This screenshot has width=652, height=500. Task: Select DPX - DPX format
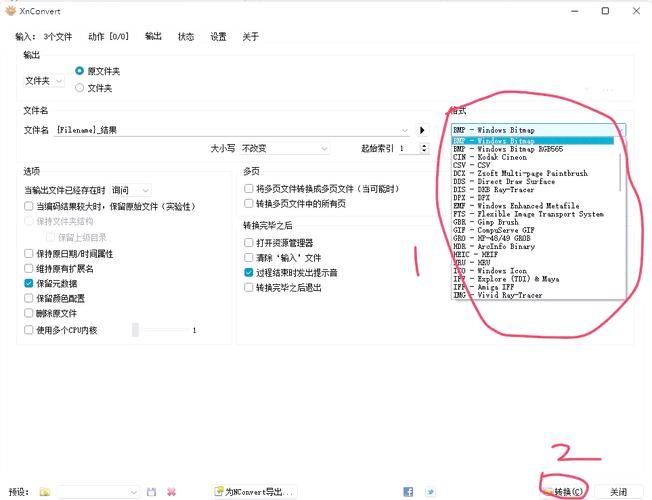(532, 198)
